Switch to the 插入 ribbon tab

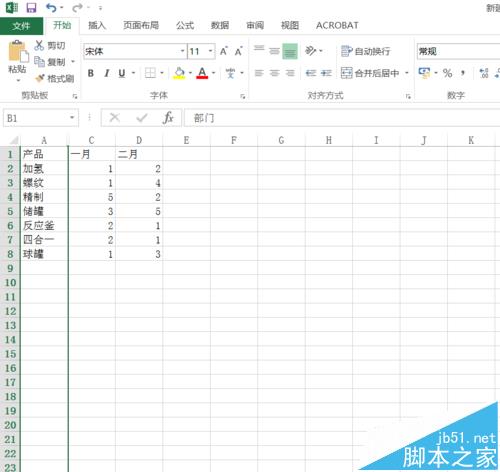[97, 25]
